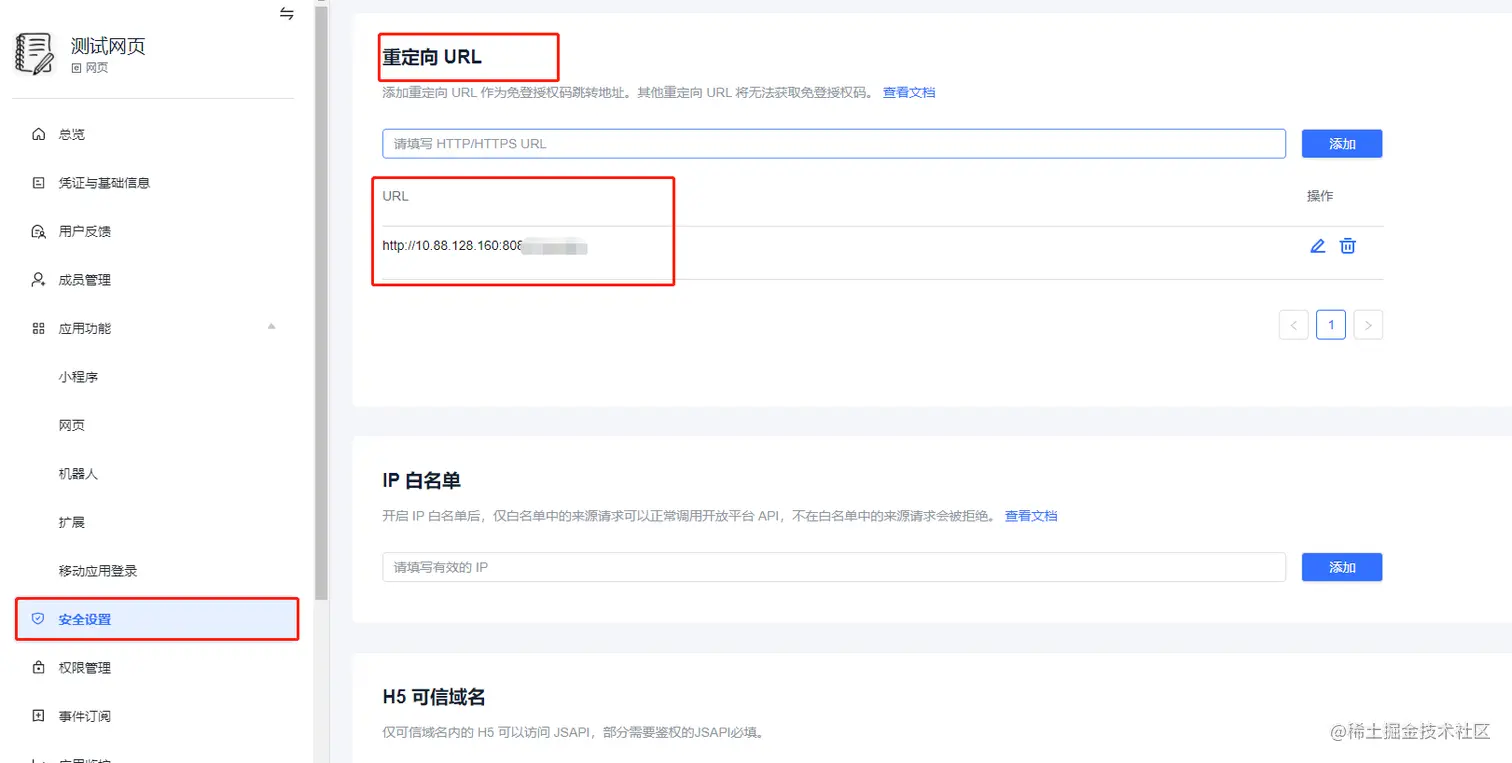Click 添加 button for IP whitelist

pyautogui.click(x=1342, y=567)
